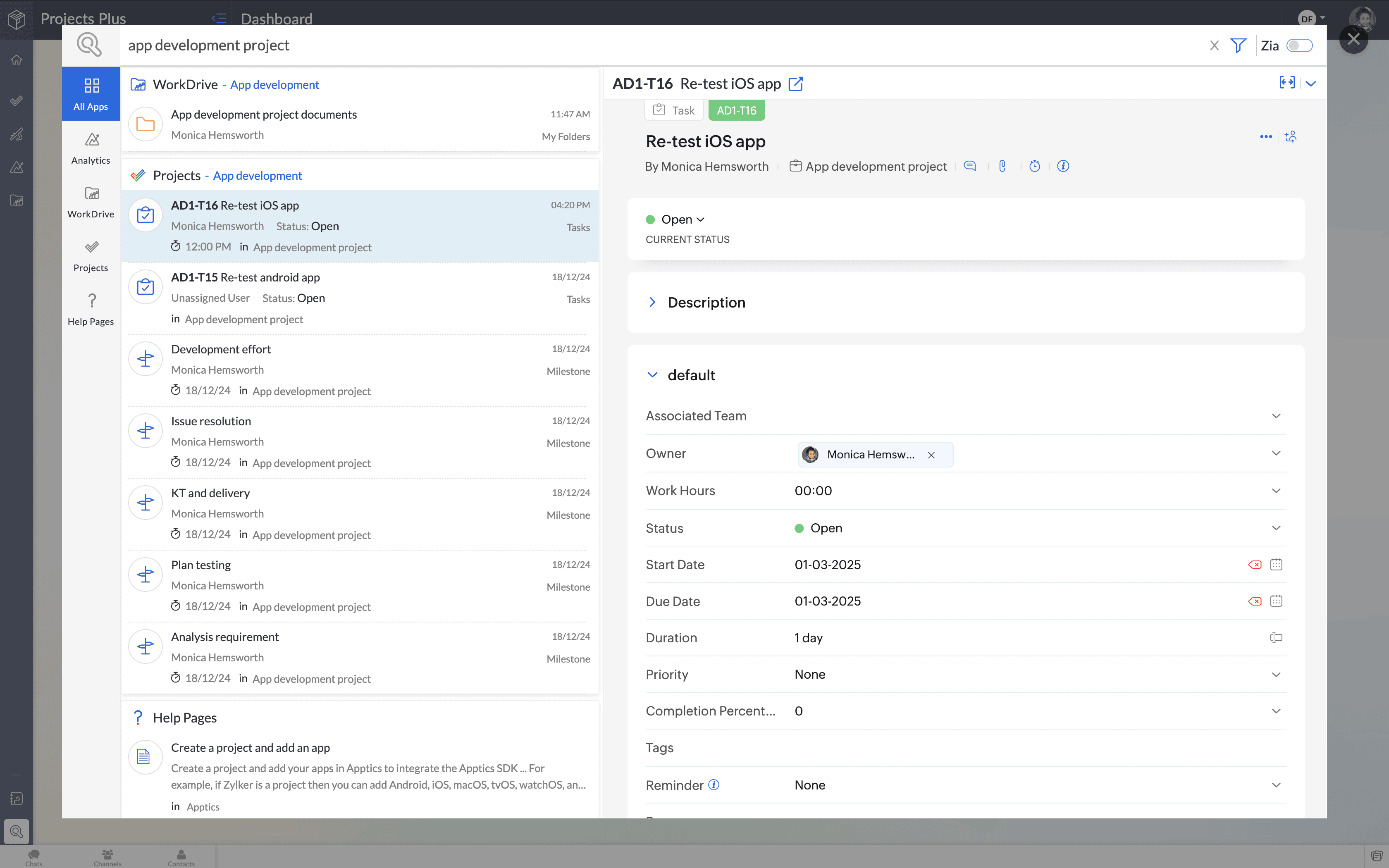The image size is (1389, 868).
Task: Collapse the default section
Action: click(653, 375)
